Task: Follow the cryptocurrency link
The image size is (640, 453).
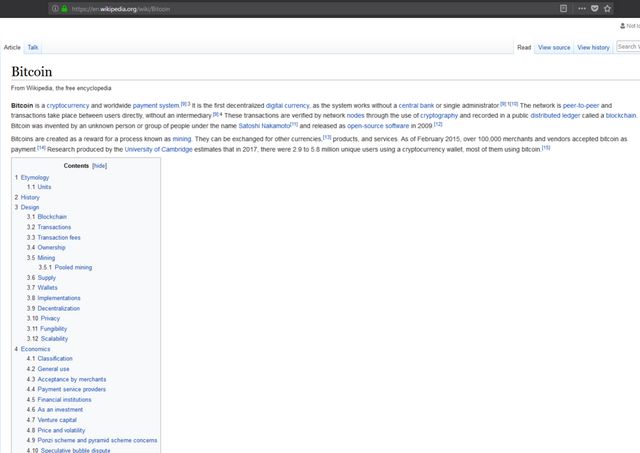Action: pos(68,105)
